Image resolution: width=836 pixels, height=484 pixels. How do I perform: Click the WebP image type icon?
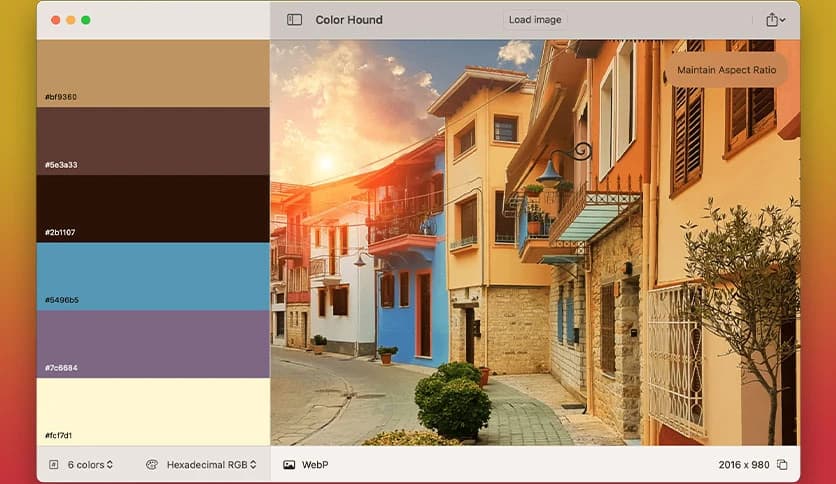(x=289, y=465)
